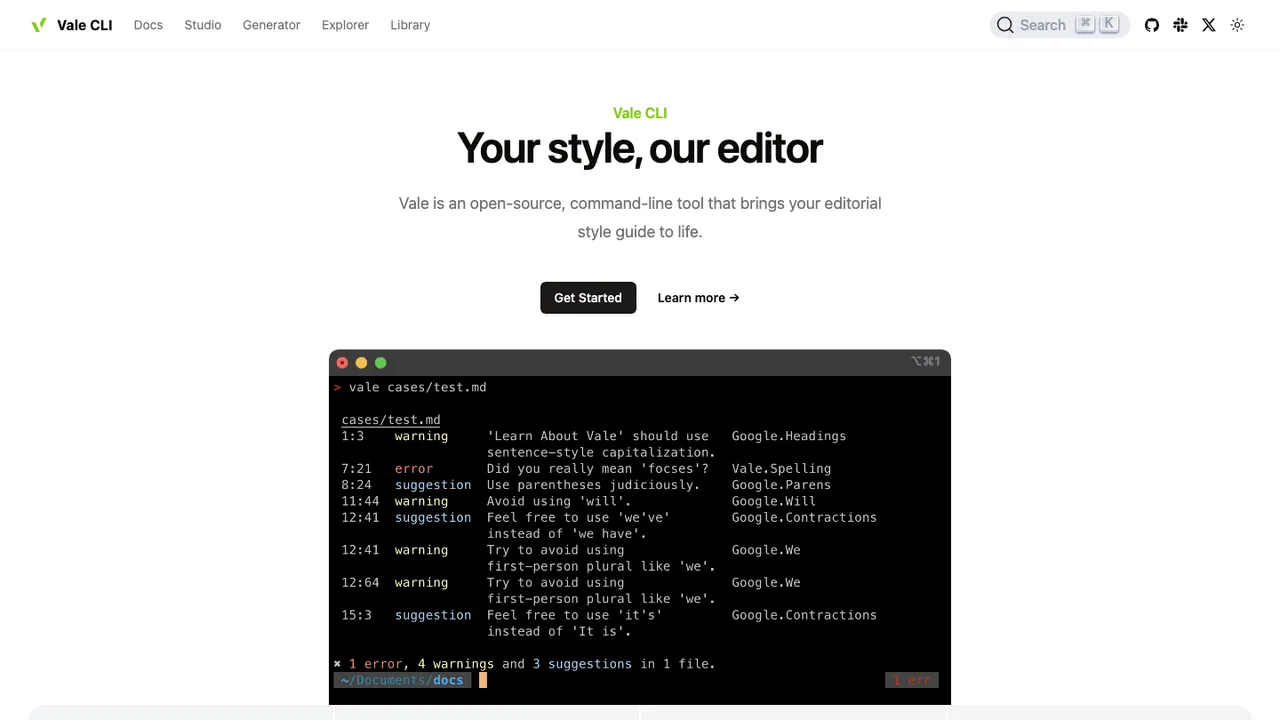Navigate to the Explorer page

click(x=345, y=25)
